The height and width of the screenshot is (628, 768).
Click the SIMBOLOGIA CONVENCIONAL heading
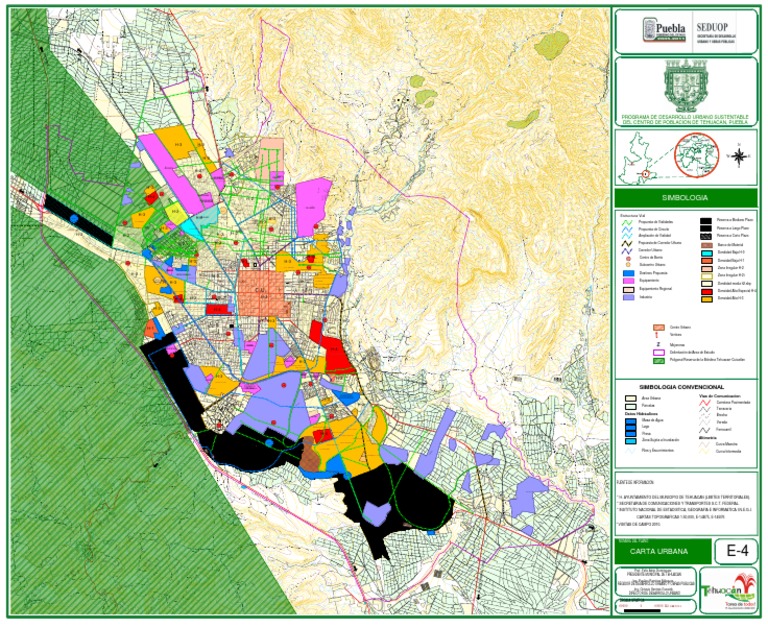point(681,387)
